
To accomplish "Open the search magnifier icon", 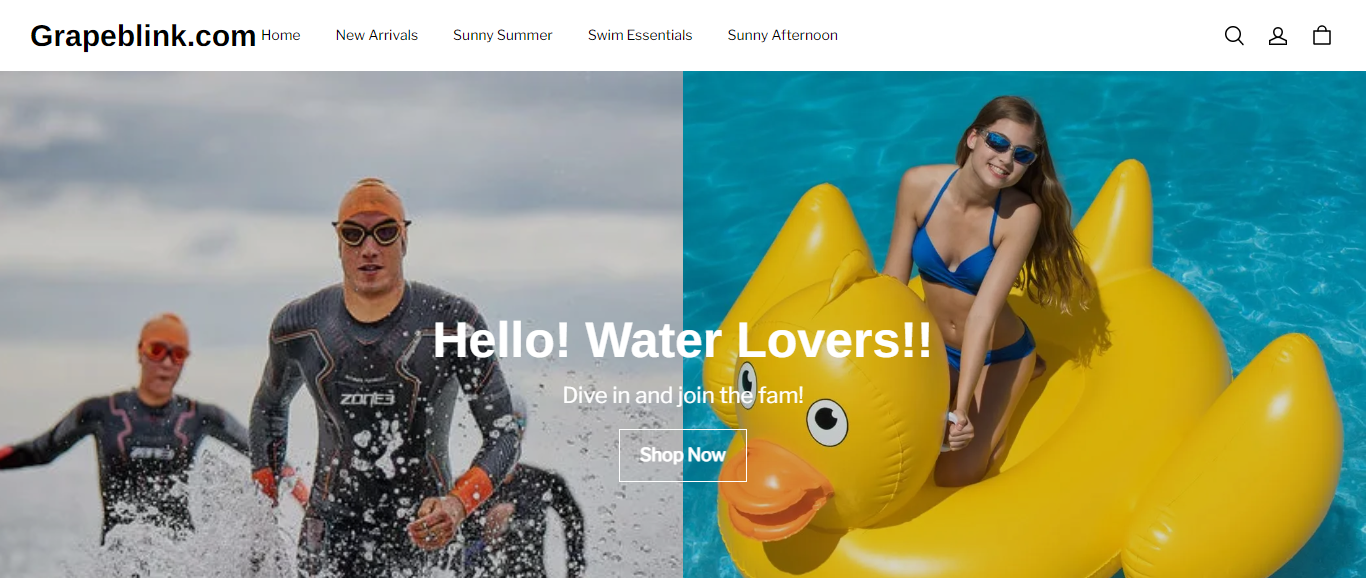I will (x=1234, y=36).
